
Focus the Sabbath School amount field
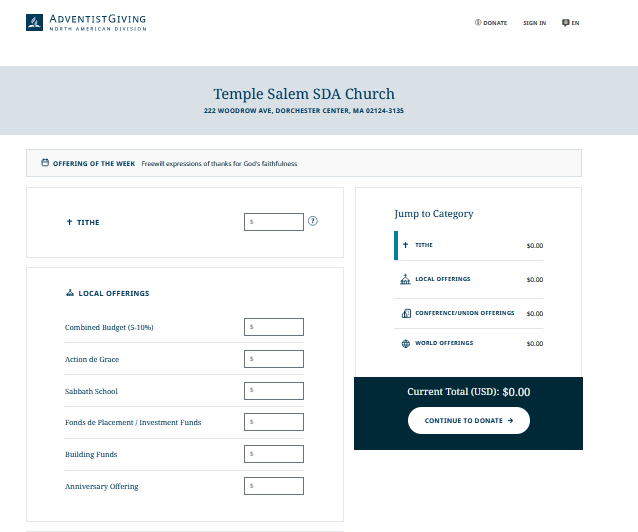click(274, 391)
